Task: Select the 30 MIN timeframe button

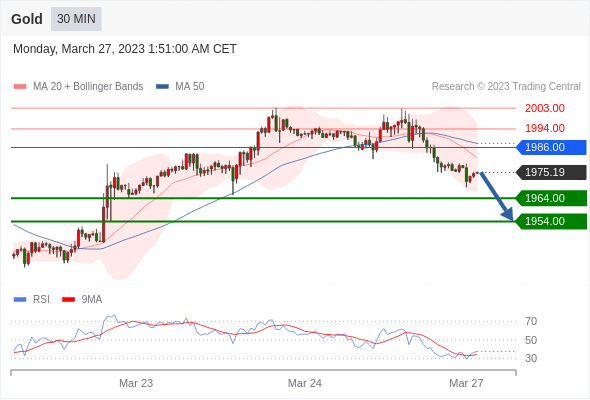Action: click(76, 19)
